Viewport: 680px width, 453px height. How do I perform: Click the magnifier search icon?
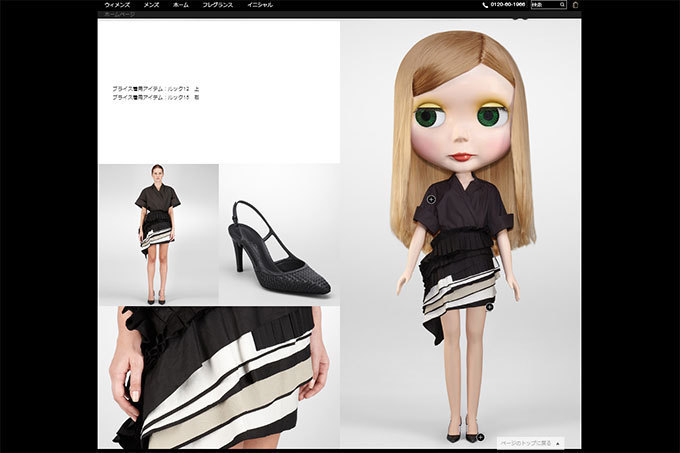[562, 5]
